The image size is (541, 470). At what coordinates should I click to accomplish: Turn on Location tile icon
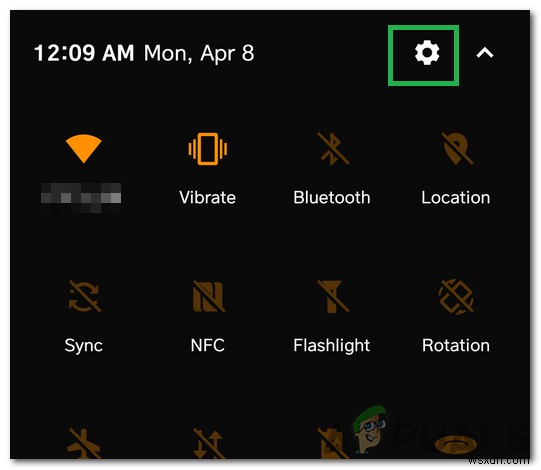tap(456, 149)
